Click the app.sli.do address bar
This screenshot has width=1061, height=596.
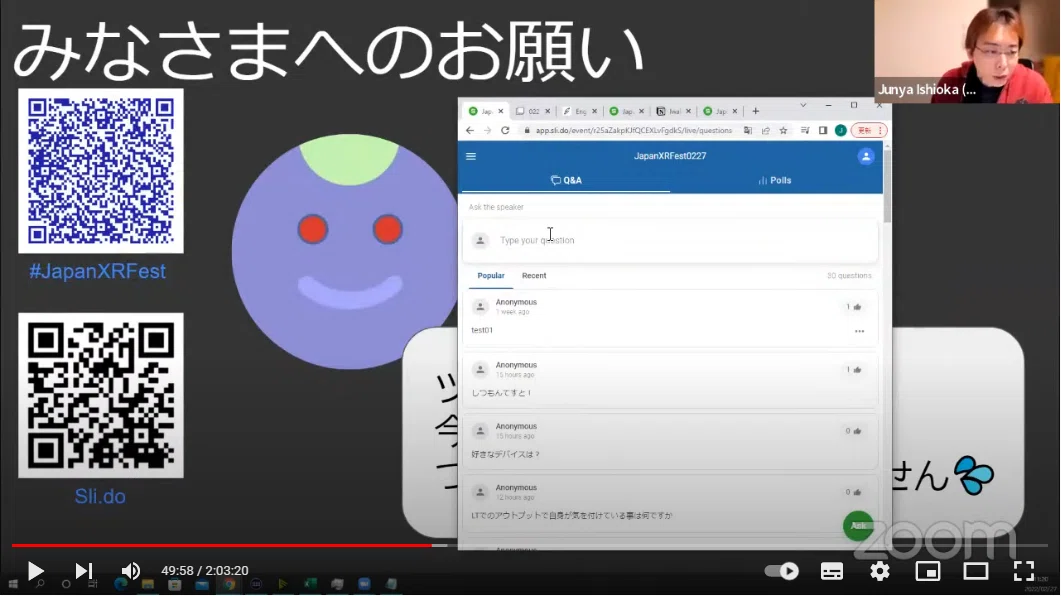[633, 131]
